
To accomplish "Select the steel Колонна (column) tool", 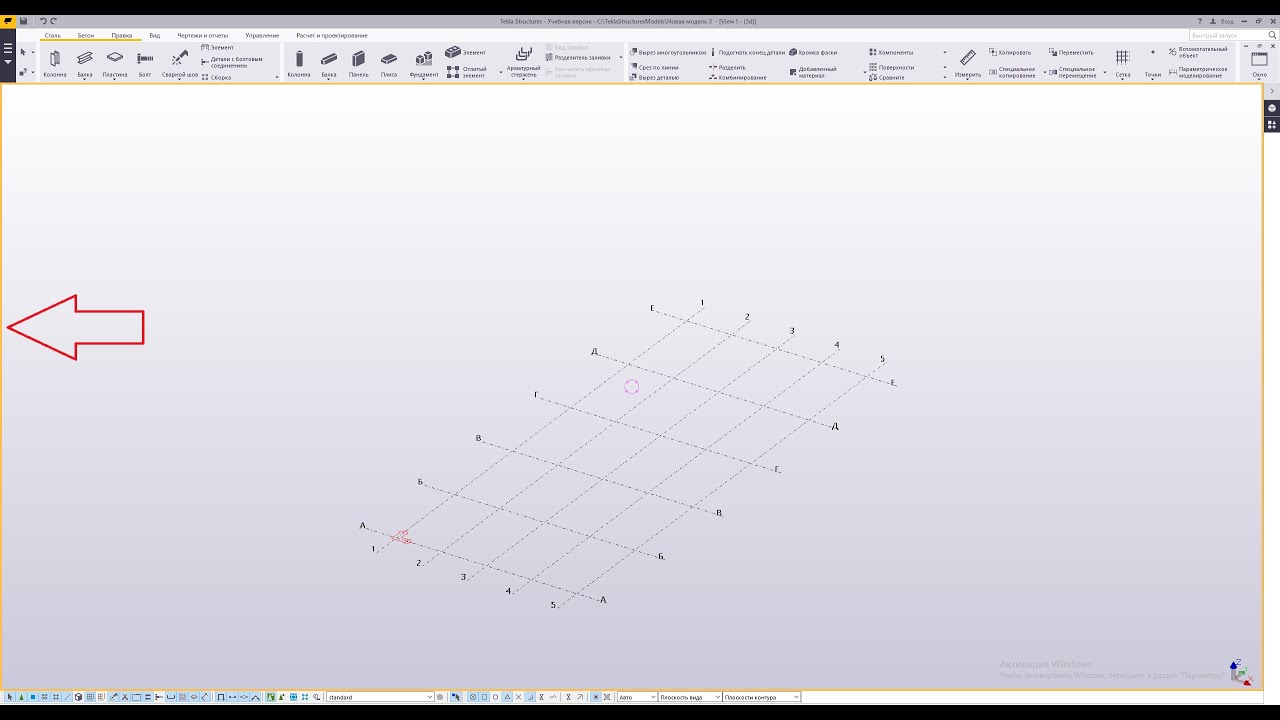I will click(55, 63).
